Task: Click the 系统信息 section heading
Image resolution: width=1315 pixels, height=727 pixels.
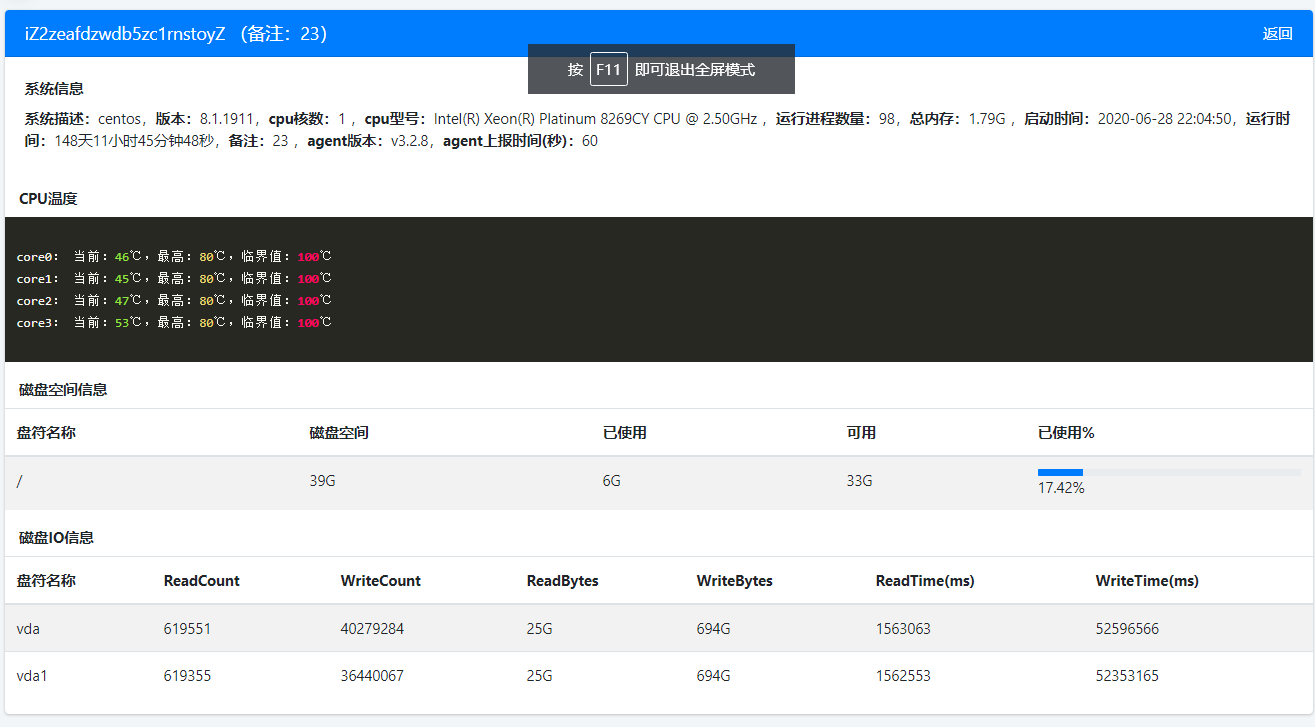Action: 54,89
